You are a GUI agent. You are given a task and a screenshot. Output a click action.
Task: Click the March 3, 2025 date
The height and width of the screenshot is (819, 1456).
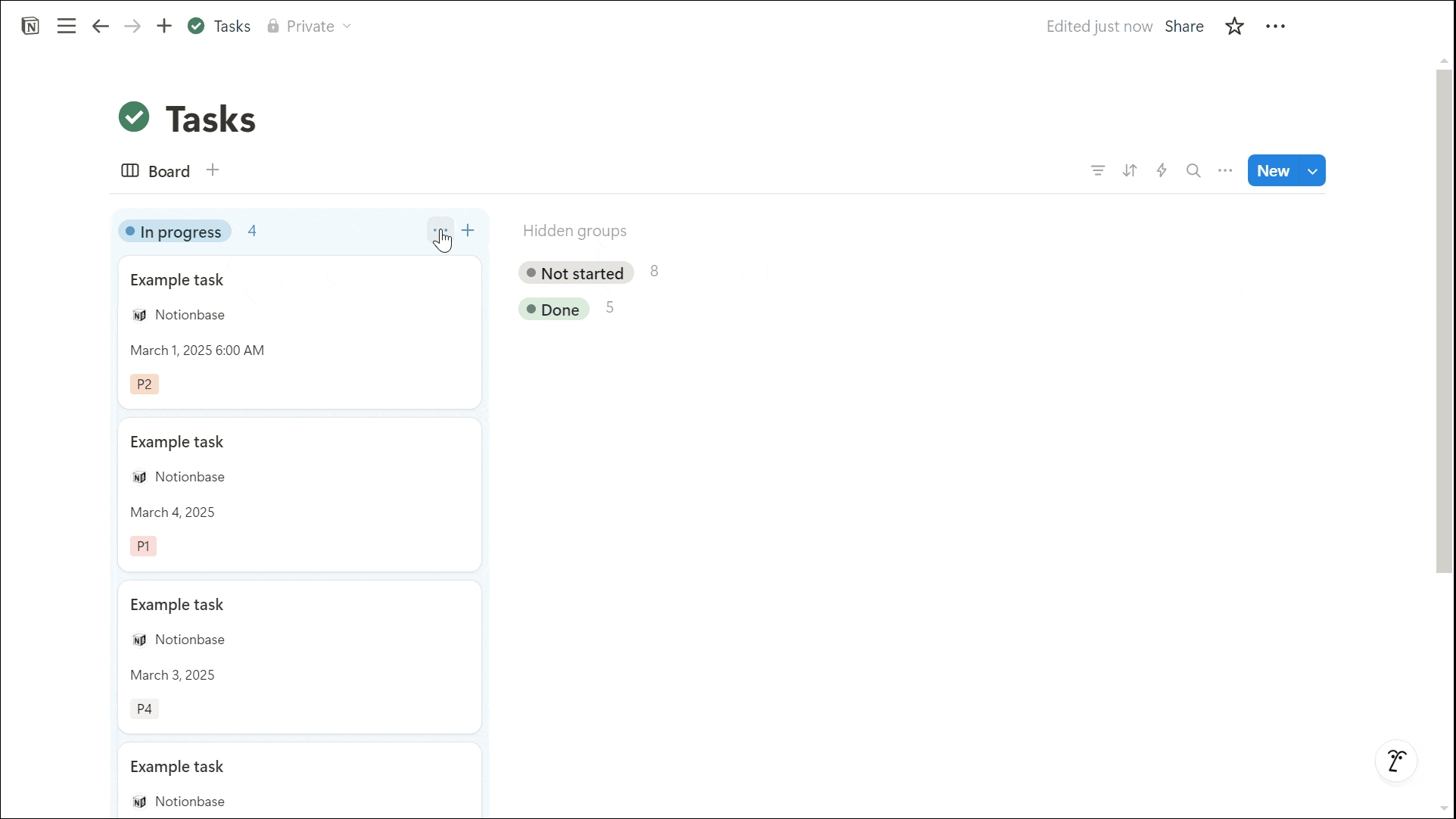173,675
